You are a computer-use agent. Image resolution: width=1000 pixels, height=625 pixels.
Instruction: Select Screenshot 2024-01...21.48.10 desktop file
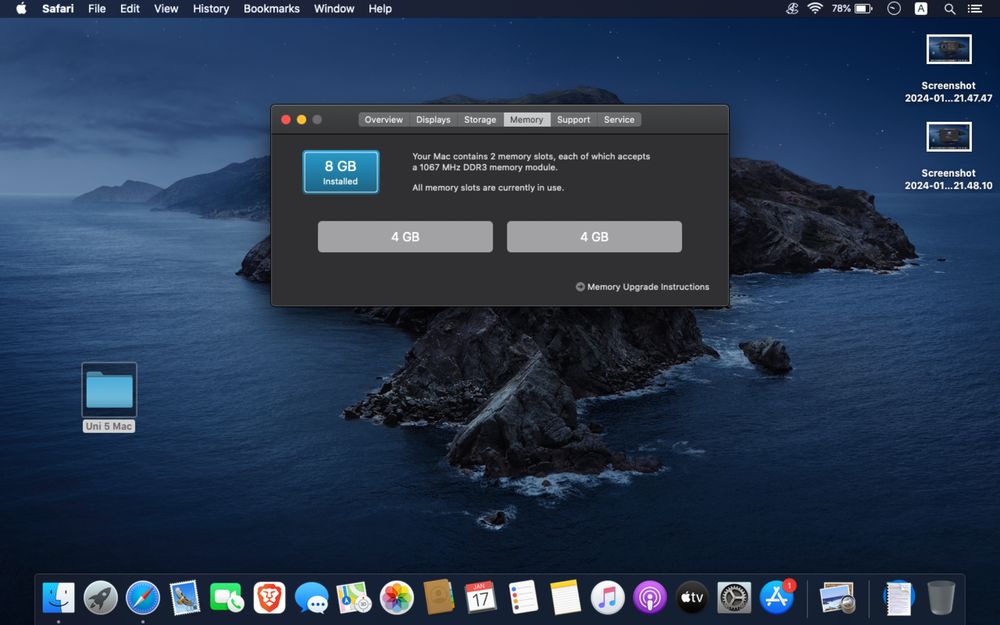pos(948,156)
